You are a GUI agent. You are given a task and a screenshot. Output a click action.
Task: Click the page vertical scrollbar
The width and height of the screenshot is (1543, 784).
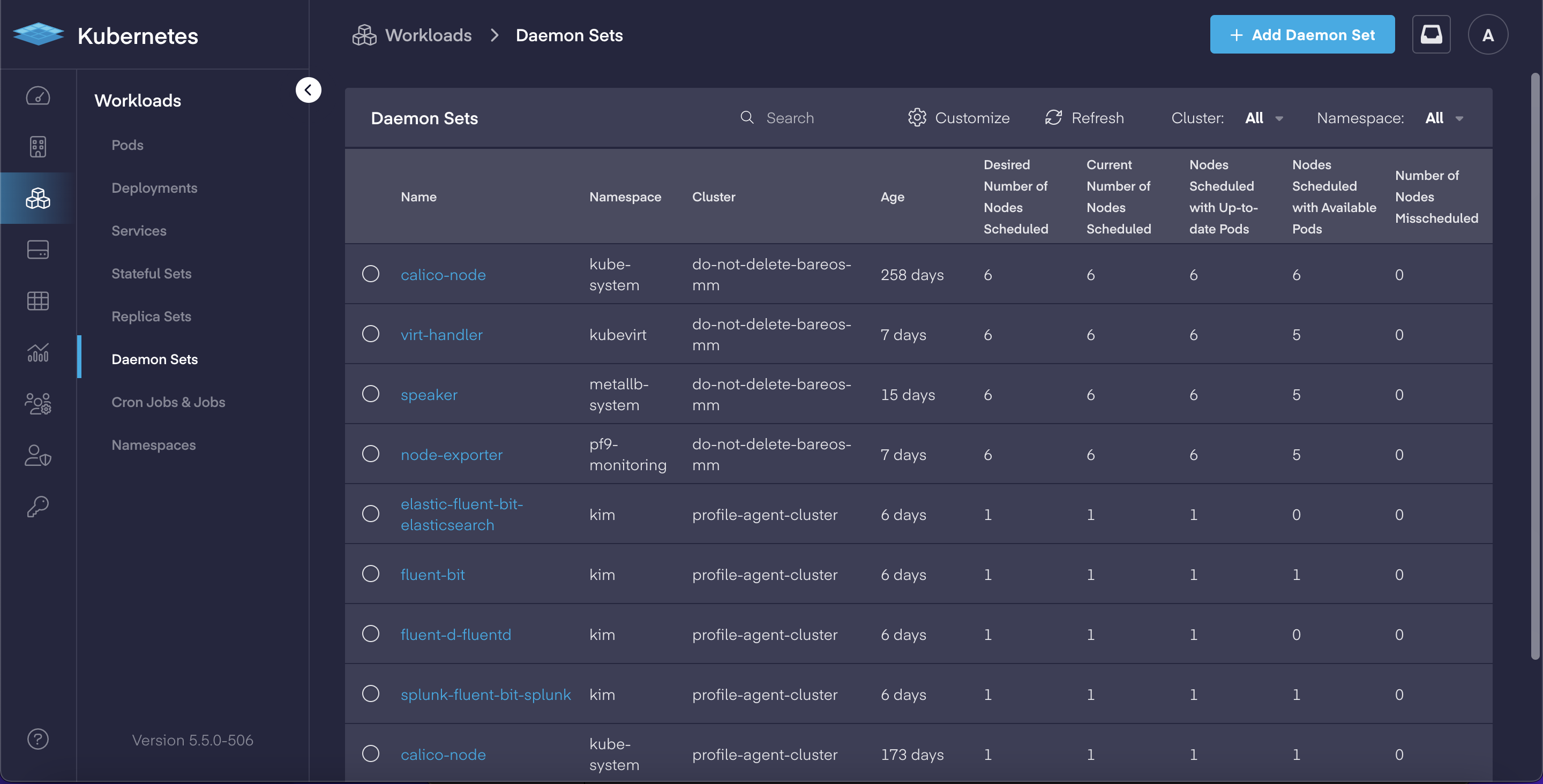point(1534,365)
